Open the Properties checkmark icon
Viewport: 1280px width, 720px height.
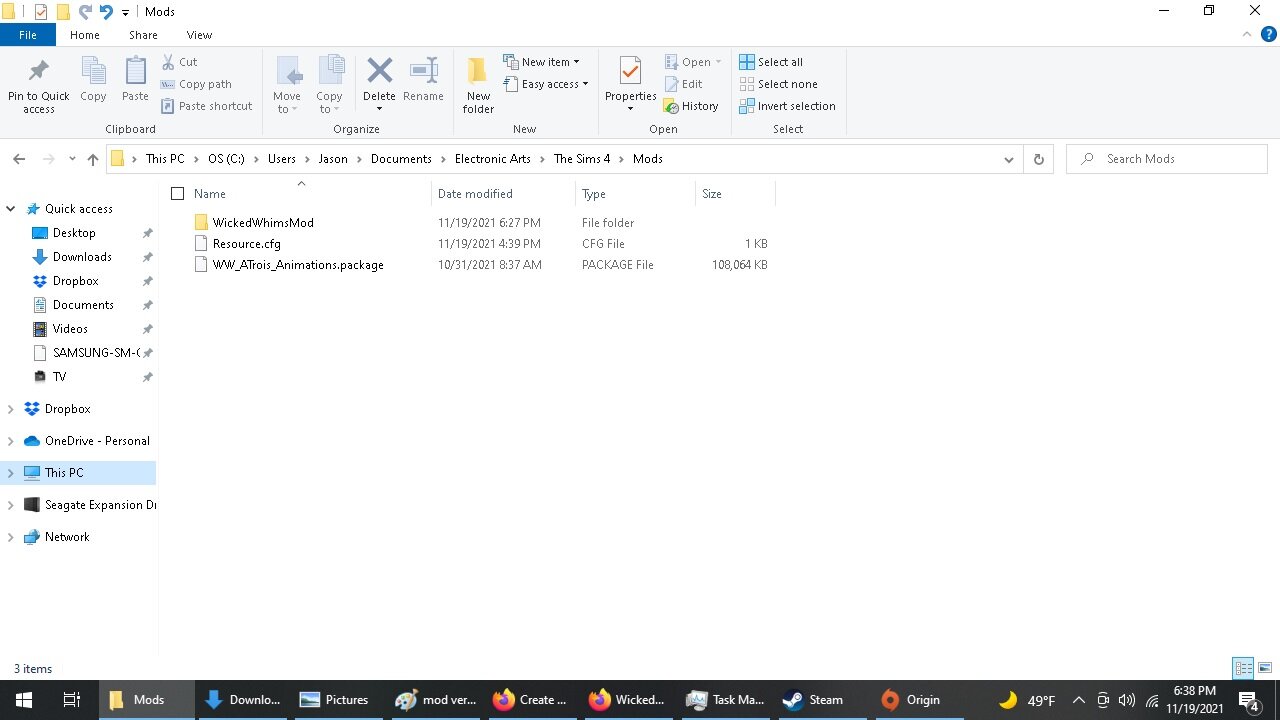point(630,72)
